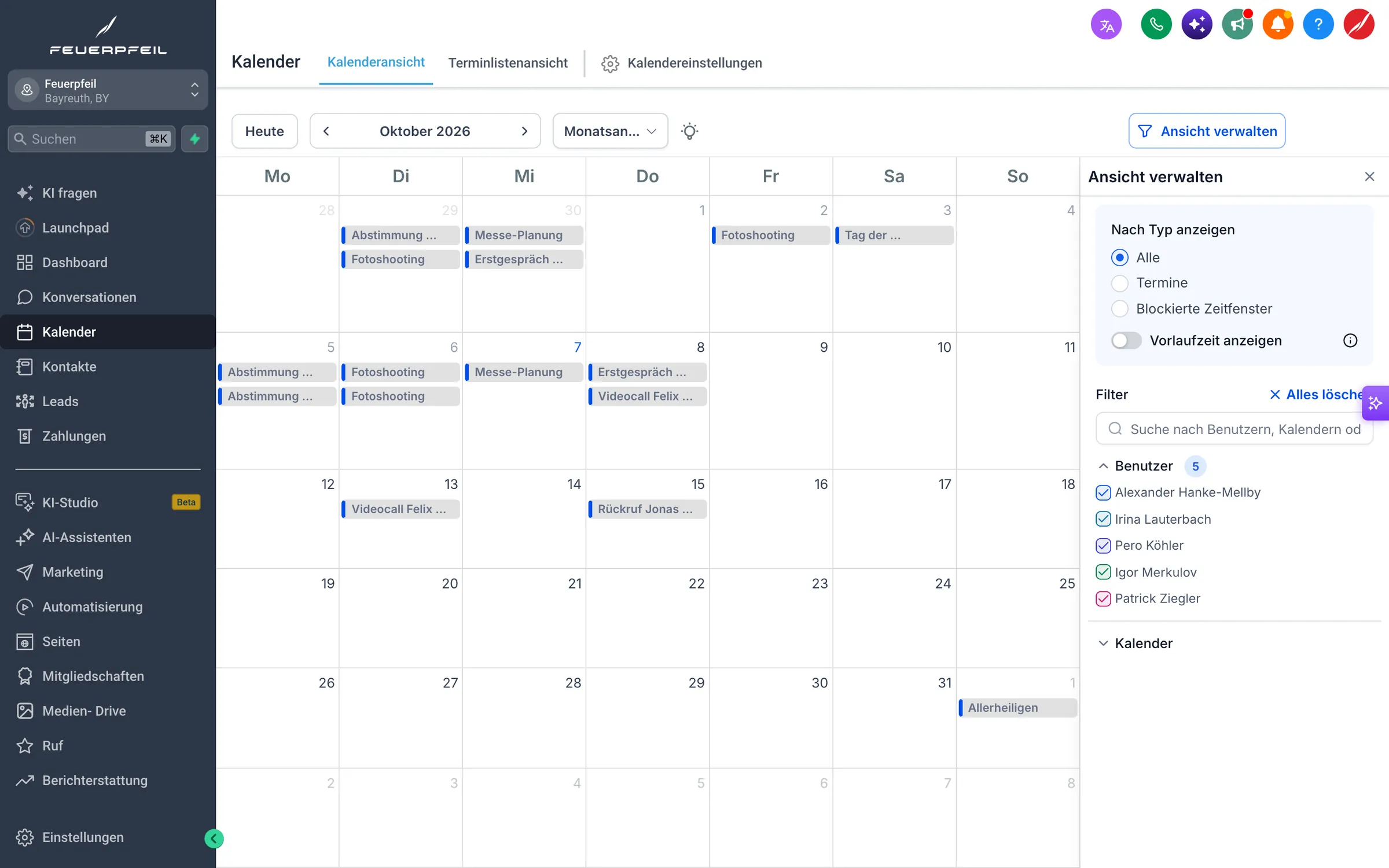The image size is (1389, 868).
Task: Go to next month arrow
Action: tap(524, 131)
